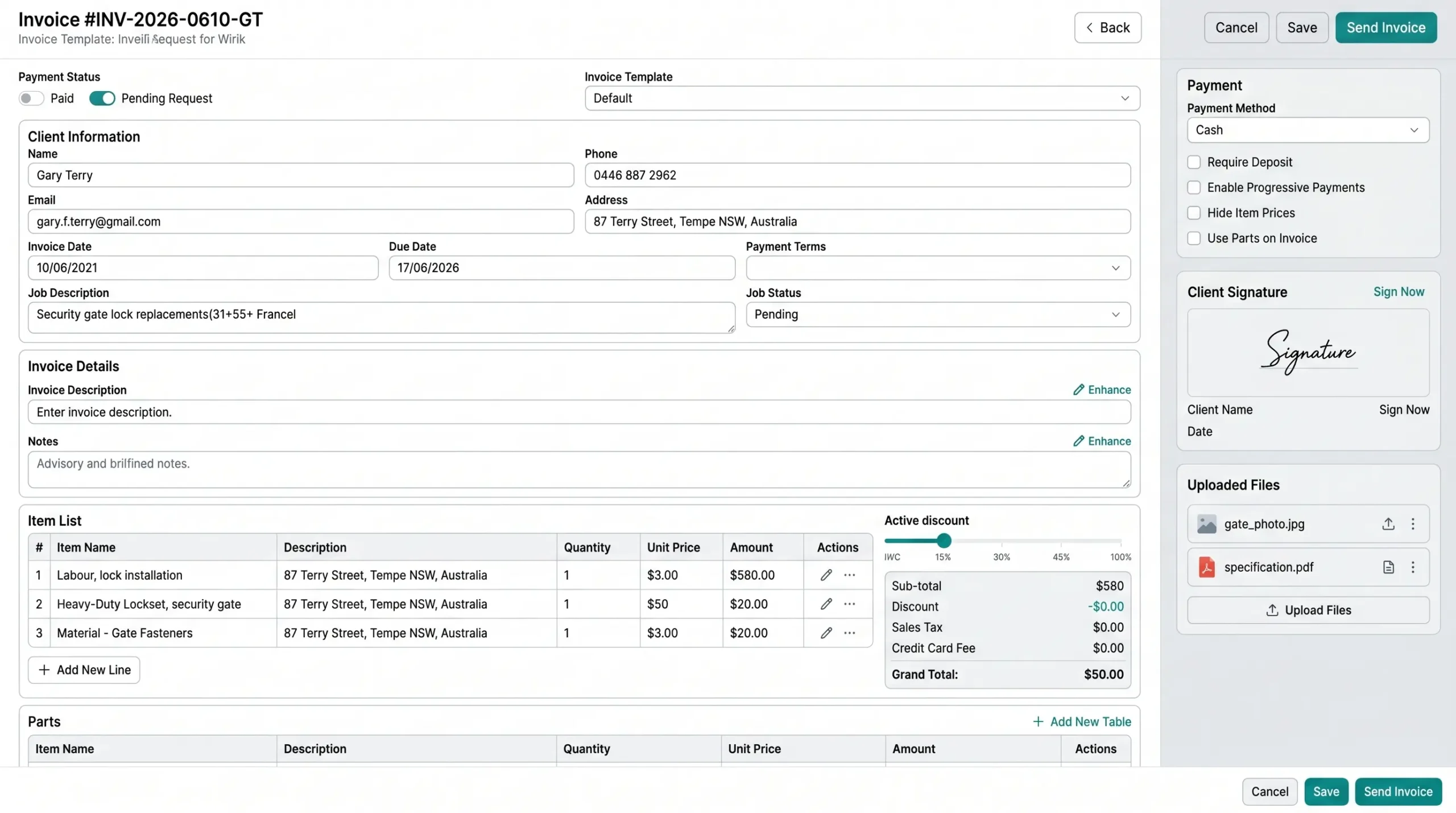Set discount slider to the 30% mark
The image size is (1456, 813).
tap(1002, 541)
